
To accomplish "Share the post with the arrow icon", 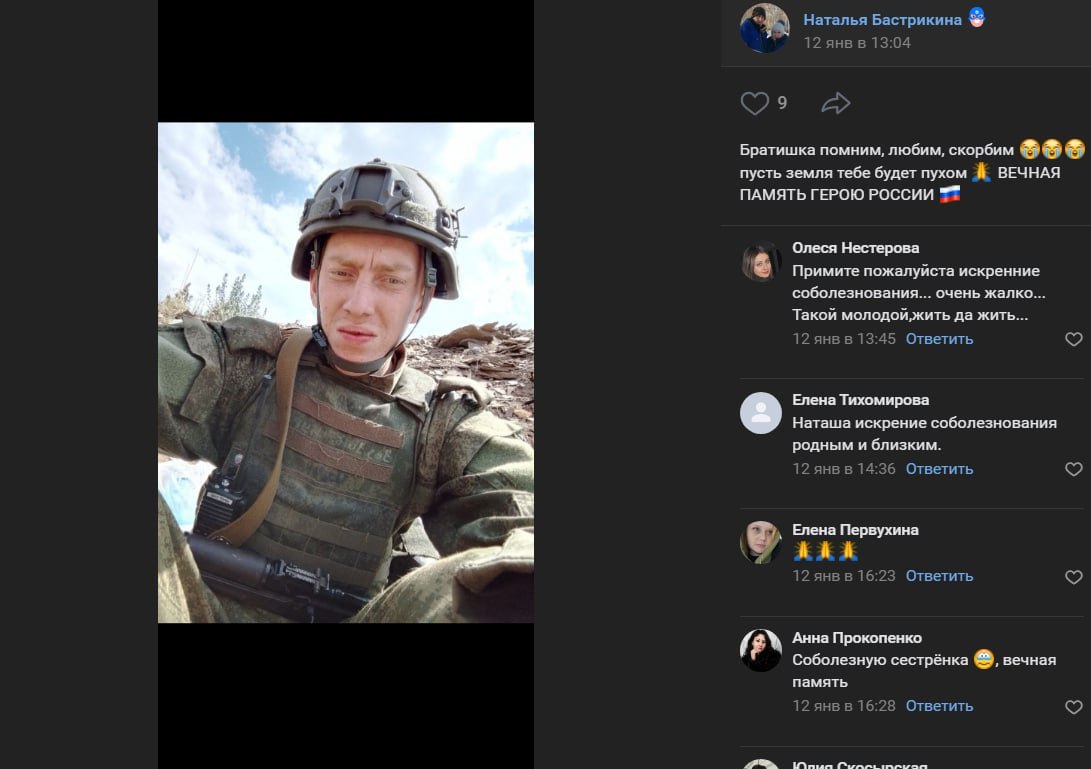I will [836, 104].
